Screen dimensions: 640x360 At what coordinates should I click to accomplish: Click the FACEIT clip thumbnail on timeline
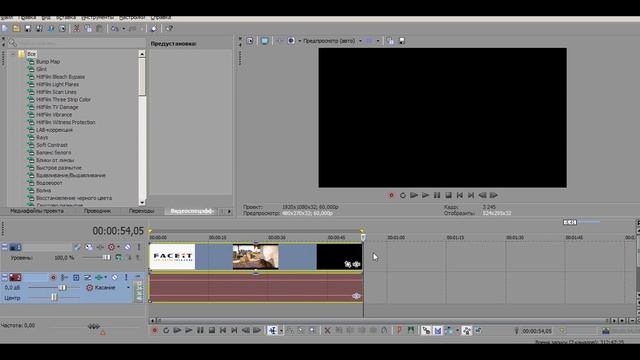point(172,257)
